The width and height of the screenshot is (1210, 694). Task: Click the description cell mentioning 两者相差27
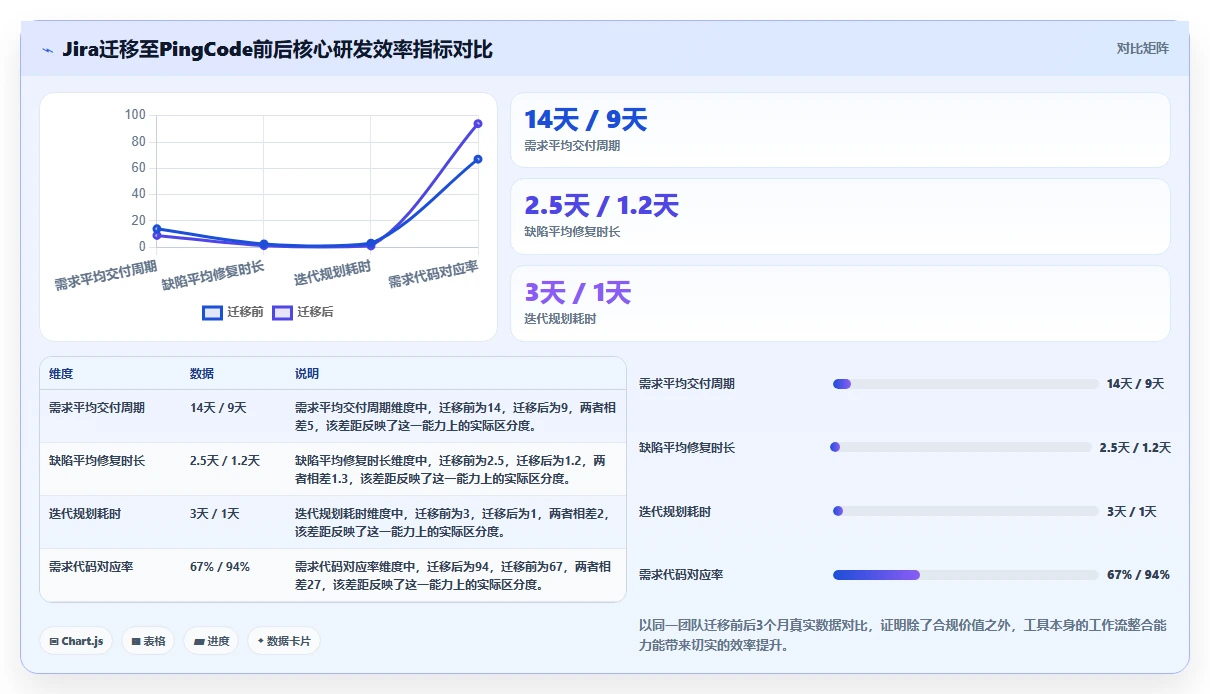click(455, 576)
